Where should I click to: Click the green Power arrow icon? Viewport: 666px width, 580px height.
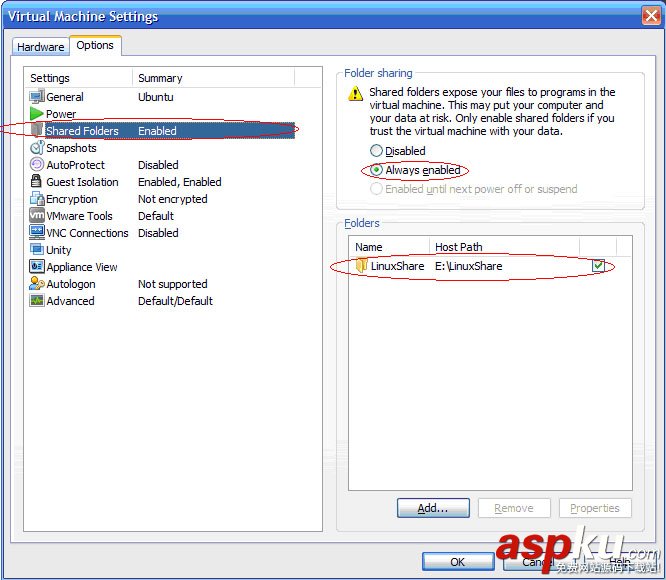37,113
